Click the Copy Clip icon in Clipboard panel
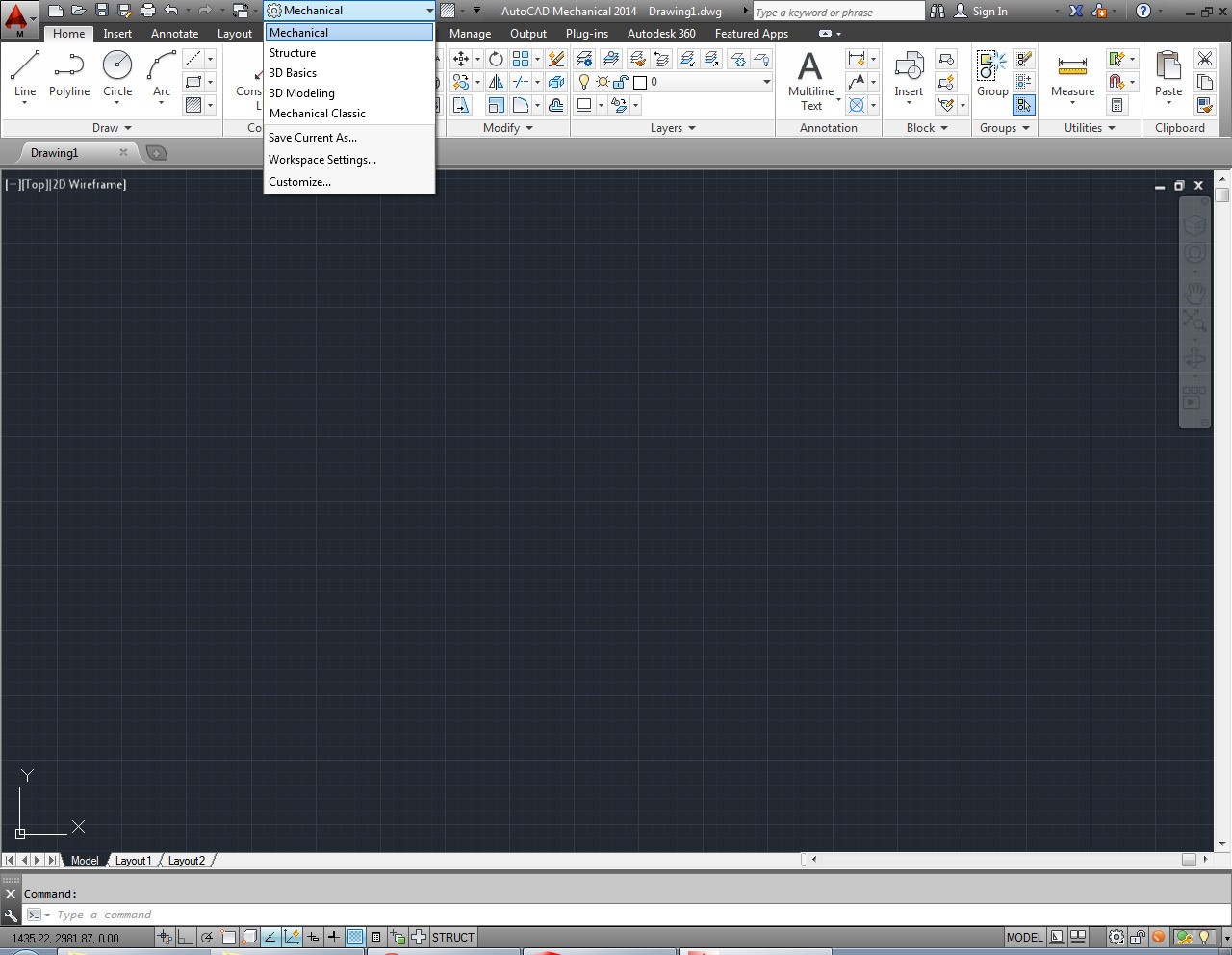Viewport: 1232px width, 955px height. pos(1205,82)
